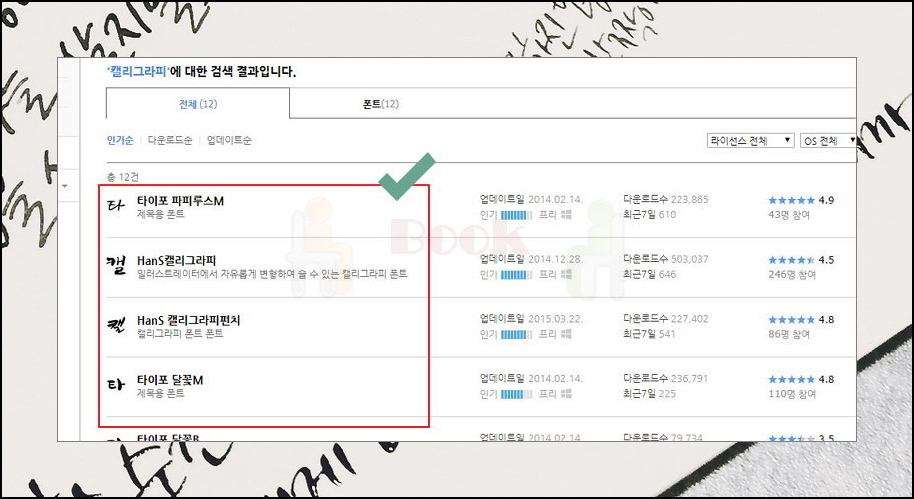Sort results by 업데이트순
The image size is (914, 499).
click(229, 140)
